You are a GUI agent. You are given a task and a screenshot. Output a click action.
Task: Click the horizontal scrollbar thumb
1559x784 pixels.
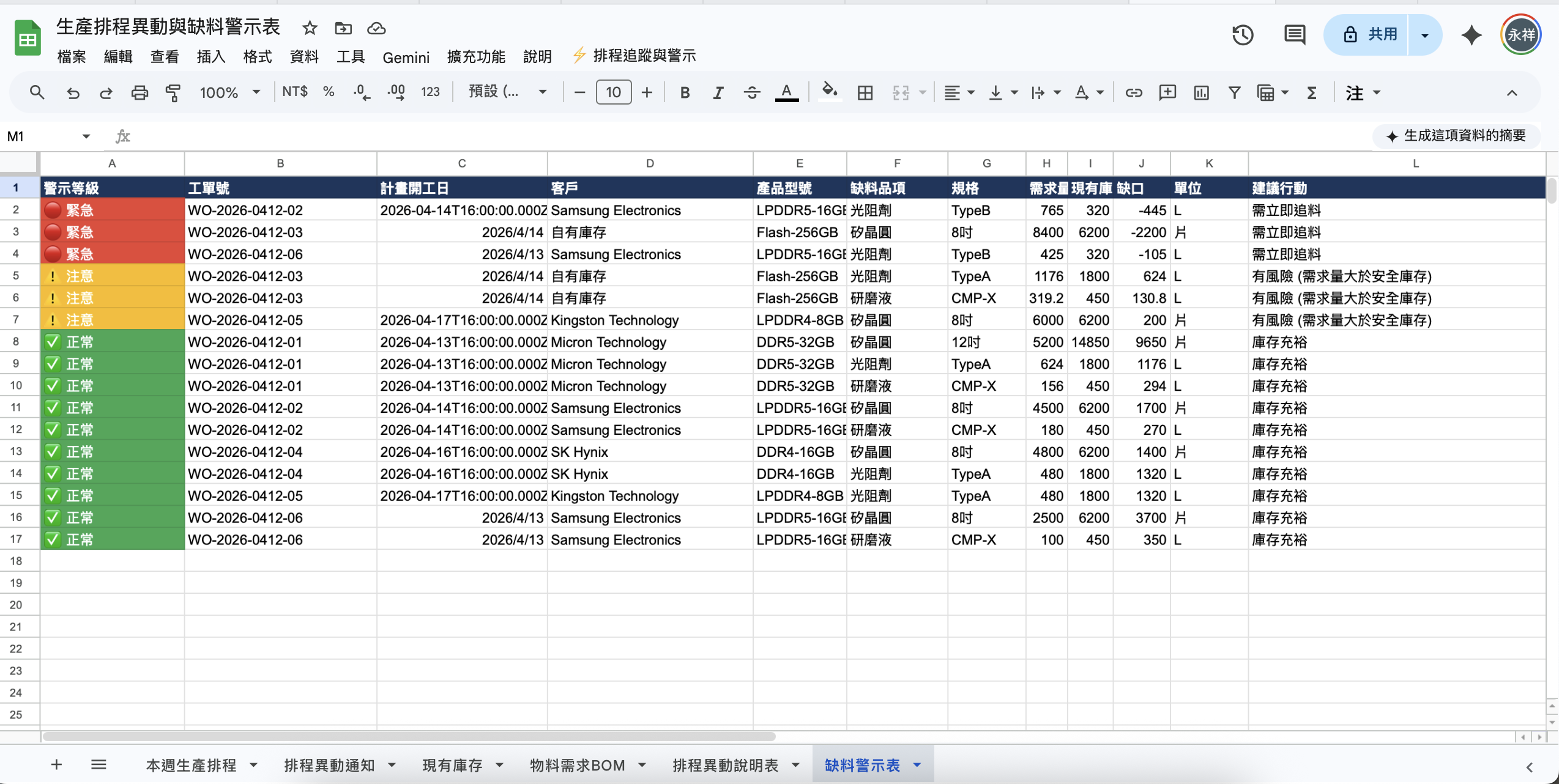pos(409,736)
